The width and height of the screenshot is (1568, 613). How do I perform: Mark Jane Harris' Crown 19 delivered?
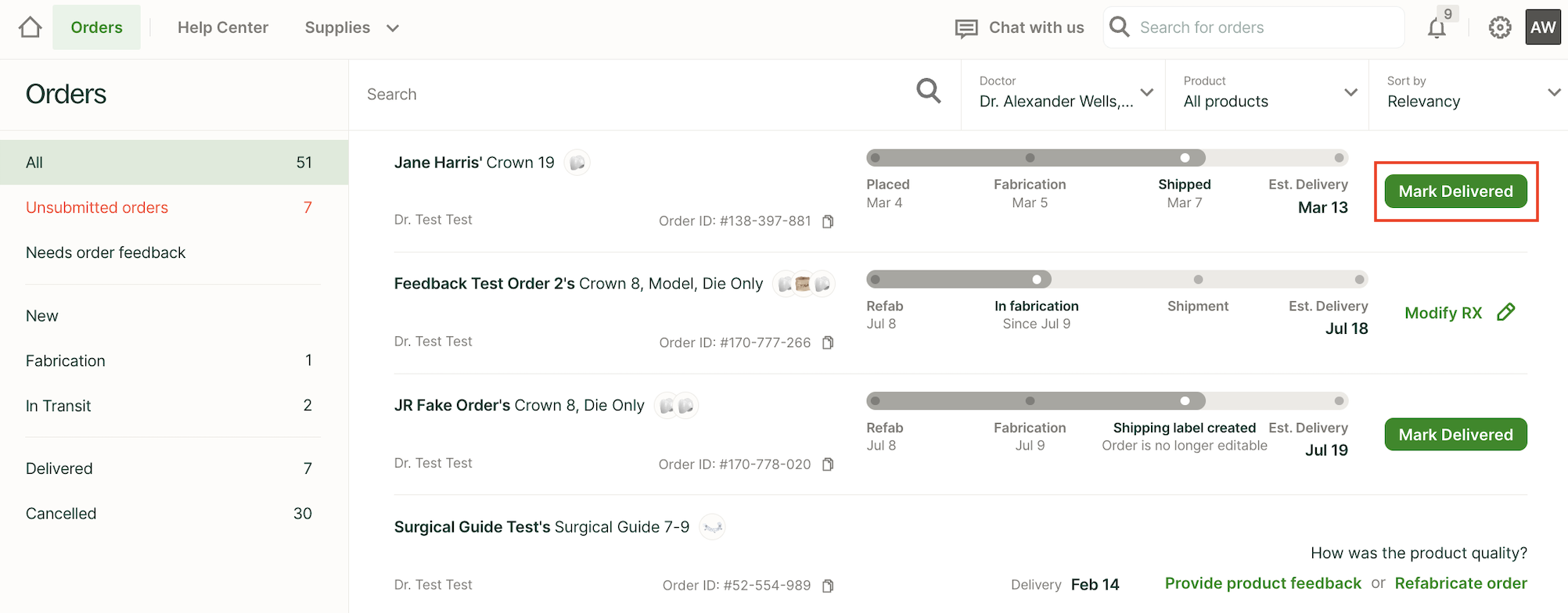(1455, 192)
